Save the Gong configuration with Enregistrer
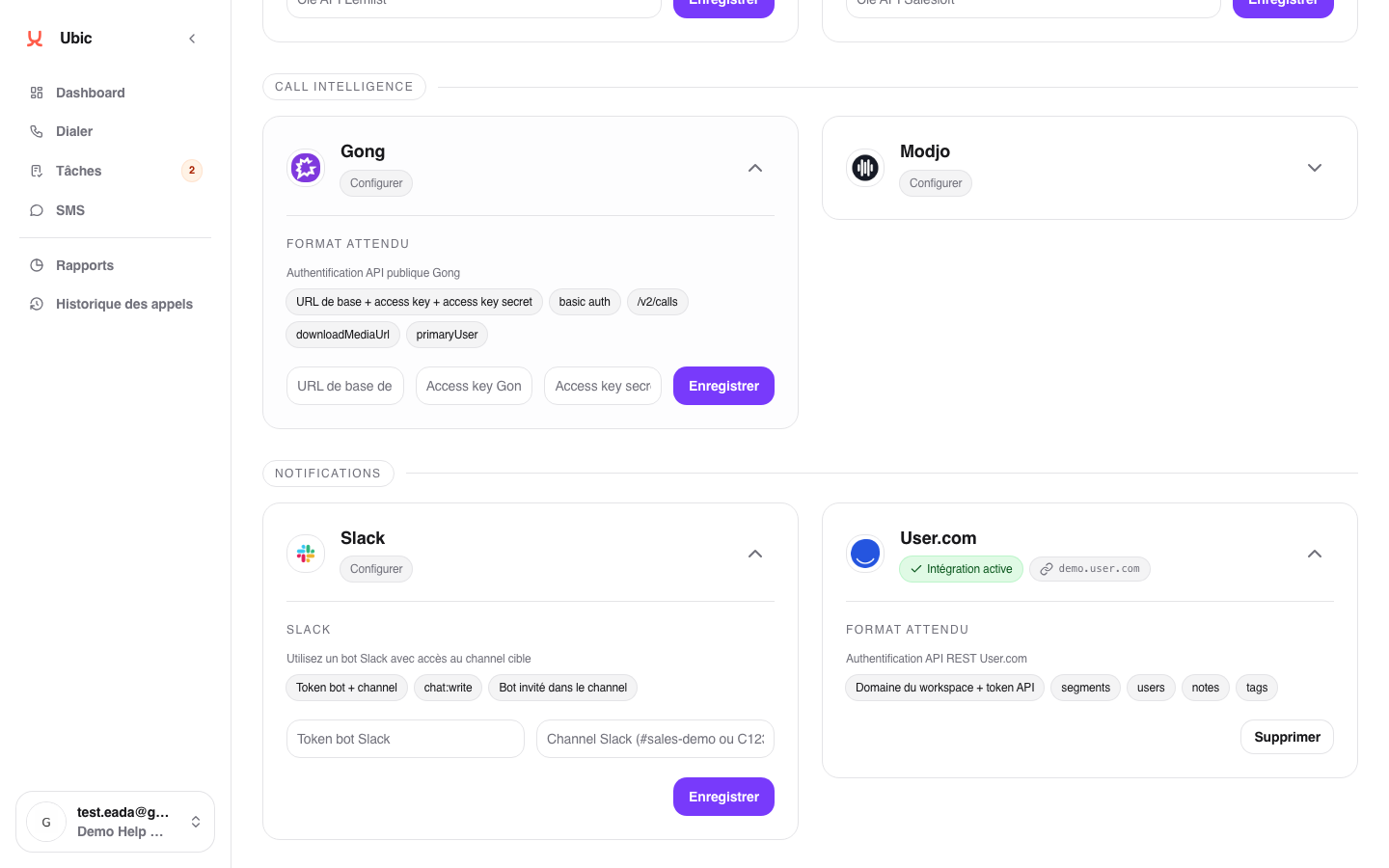The image size is (1389, 868). tap(723, 386)
